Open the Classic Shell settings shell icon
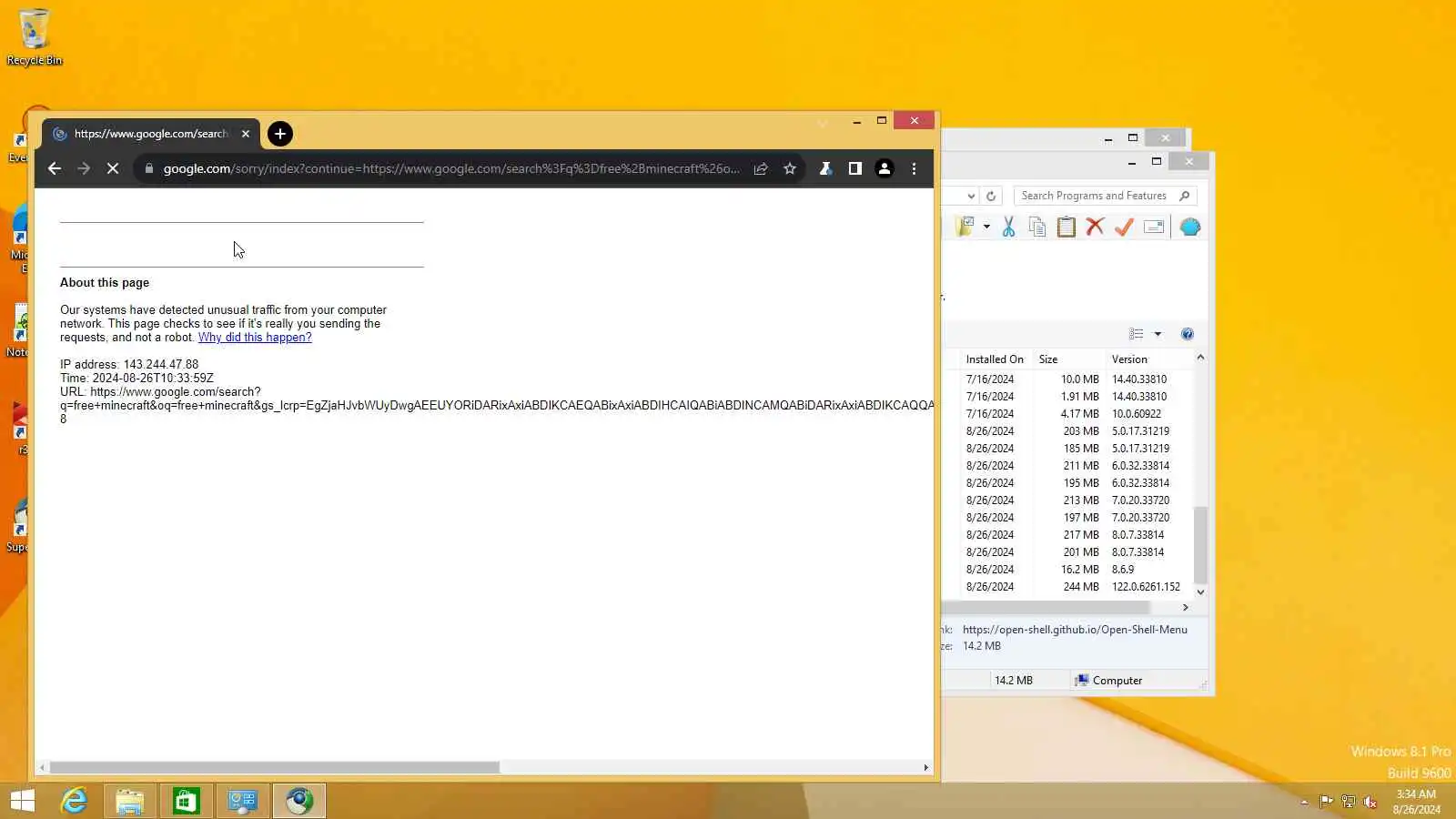 tap(1190, 227)
